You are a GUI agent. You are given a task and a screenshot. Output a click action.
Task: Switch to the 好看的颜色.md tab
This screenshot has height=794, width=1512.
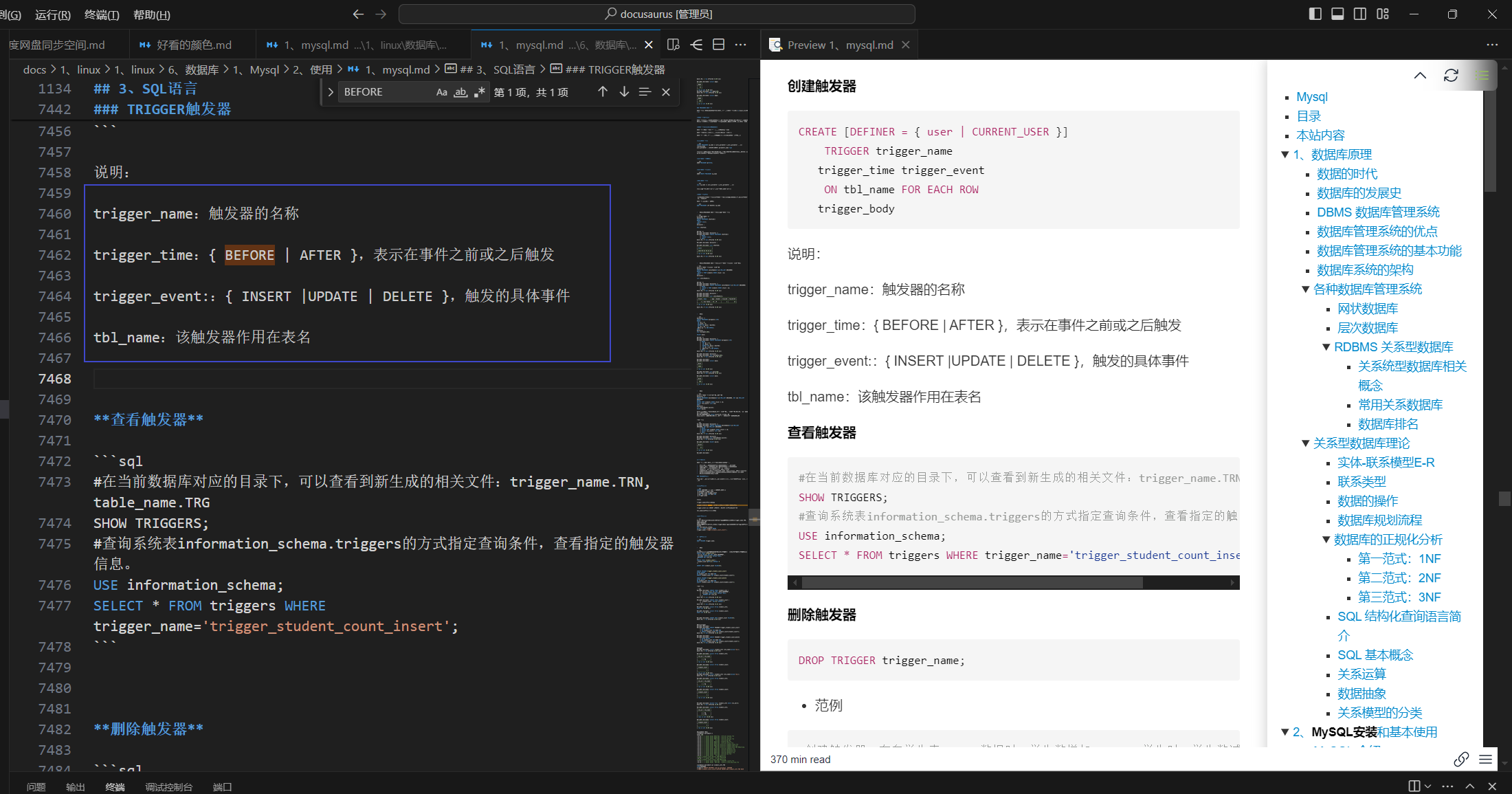(192, 45)
